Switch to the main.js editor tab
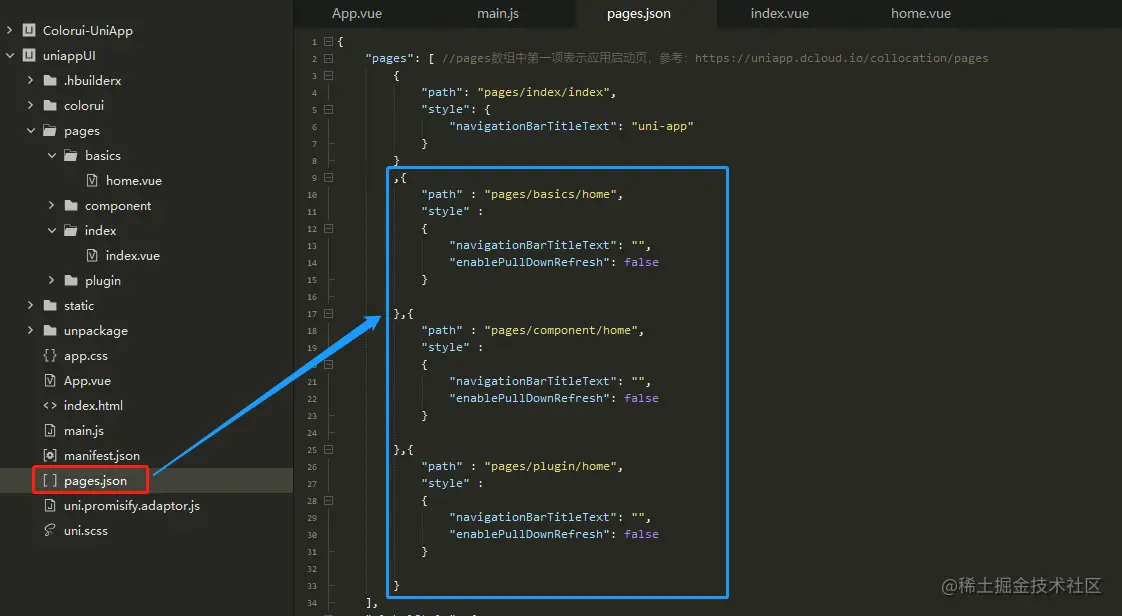 click(x=497, y=14)
